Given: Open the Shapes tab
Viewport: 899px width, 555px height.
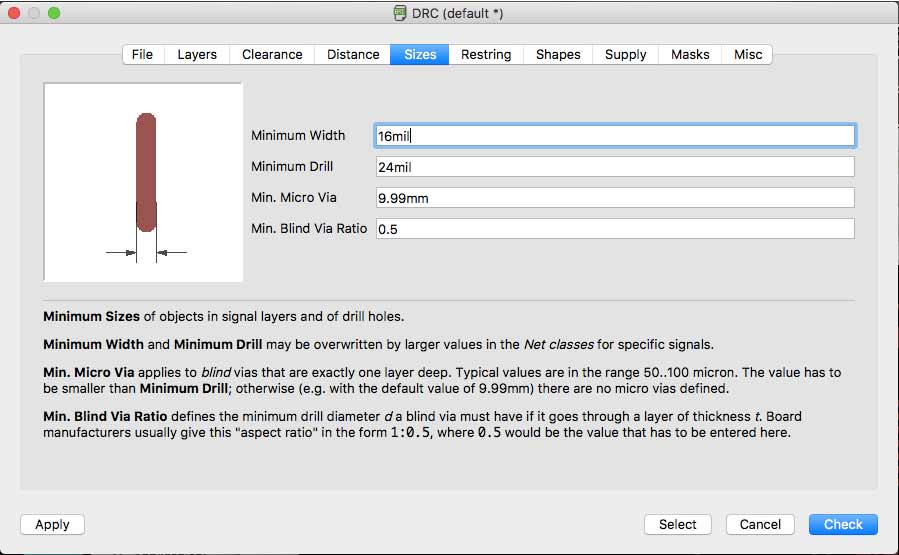Looking at the screenshot, I should pyautogui.click(x=558, y=54).
